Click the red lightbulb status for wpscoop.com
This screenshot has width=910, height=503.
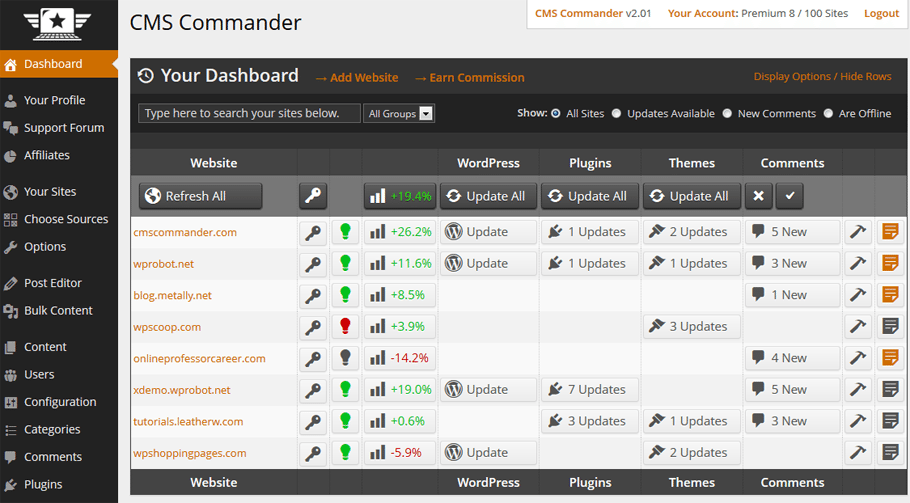pos(345,327)
